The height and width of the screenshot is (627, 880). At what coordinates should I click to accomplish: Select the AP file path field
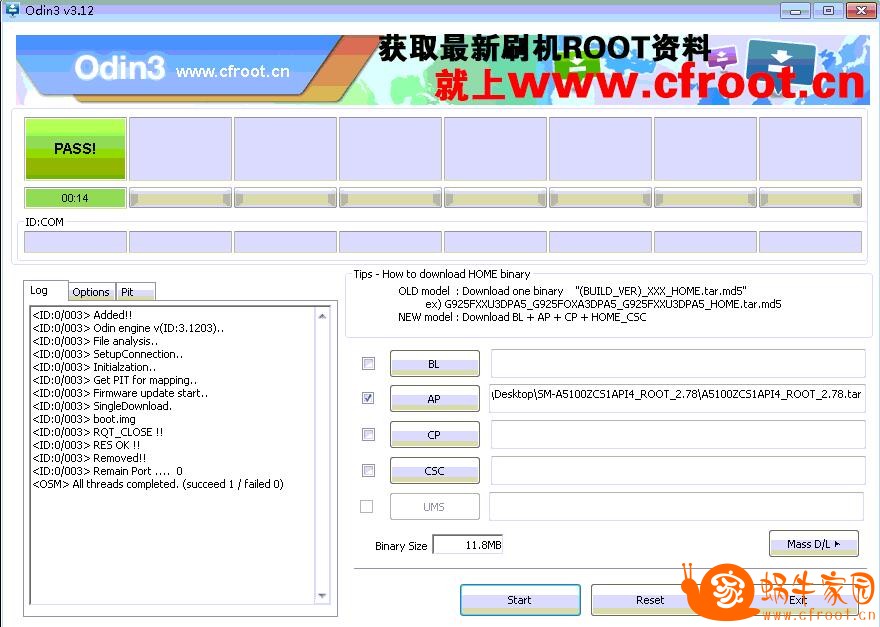677,398
